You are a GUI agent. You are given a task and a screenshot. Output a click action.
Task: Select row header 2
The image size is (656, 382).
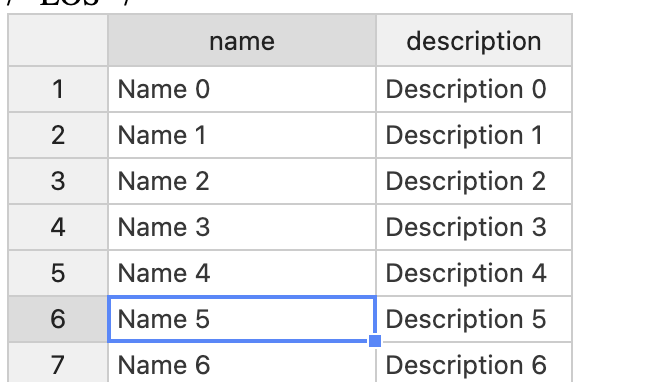click(x=58, y=135)
